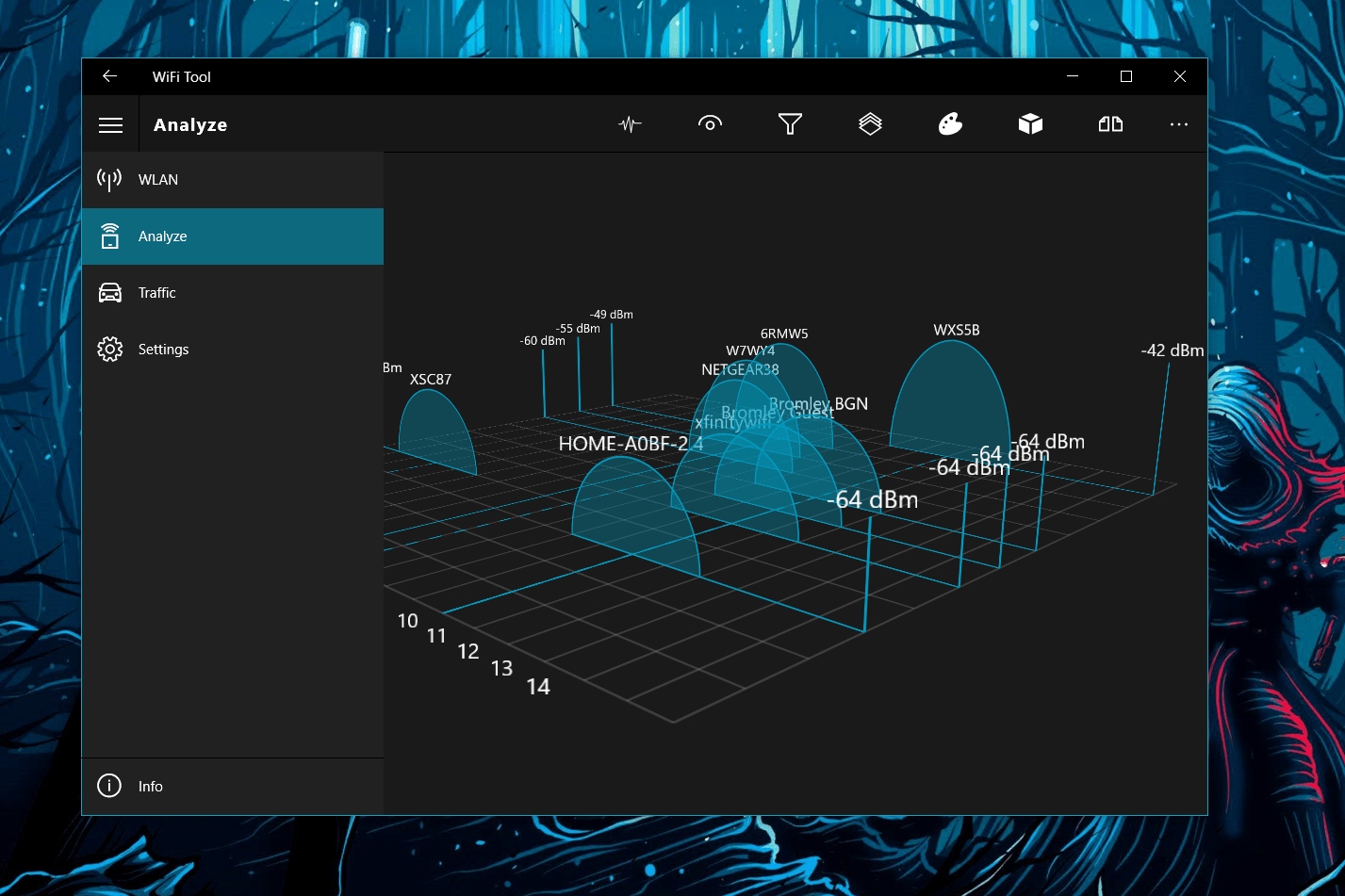
Task: Open the color palette icon
Action: (950, 124)
